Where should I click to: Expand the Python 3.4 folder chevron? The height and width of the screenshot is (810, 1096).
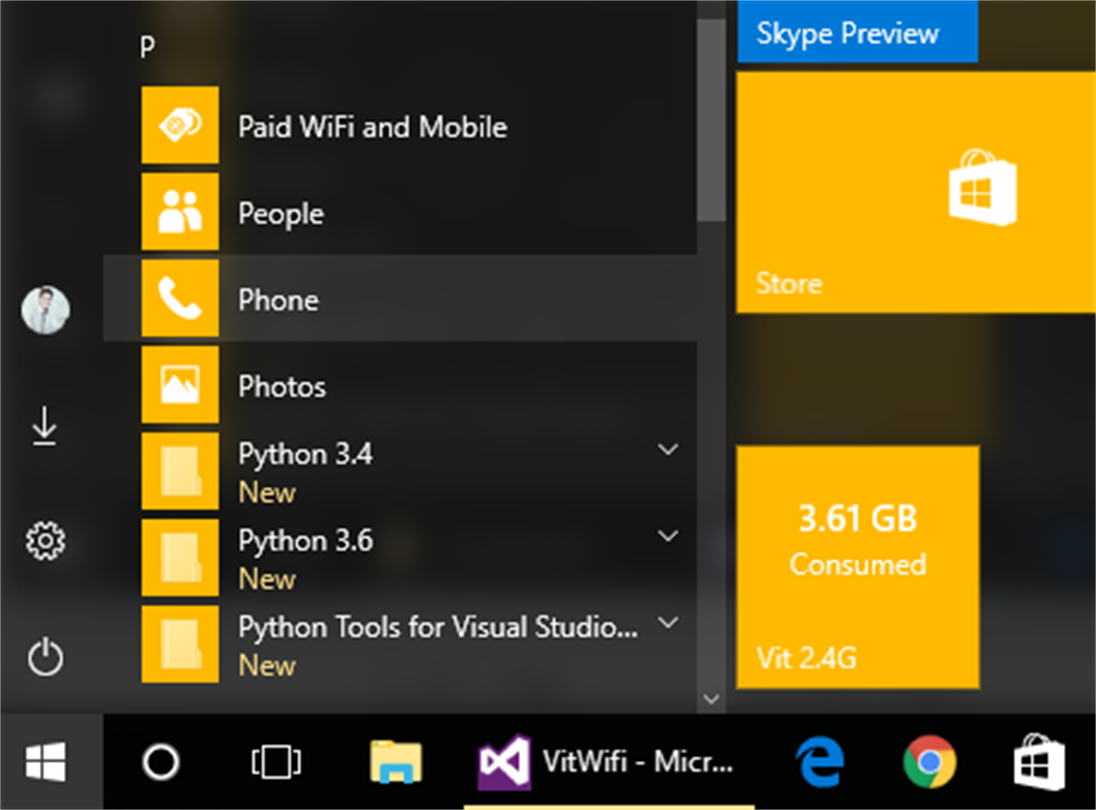pos(668,449)
